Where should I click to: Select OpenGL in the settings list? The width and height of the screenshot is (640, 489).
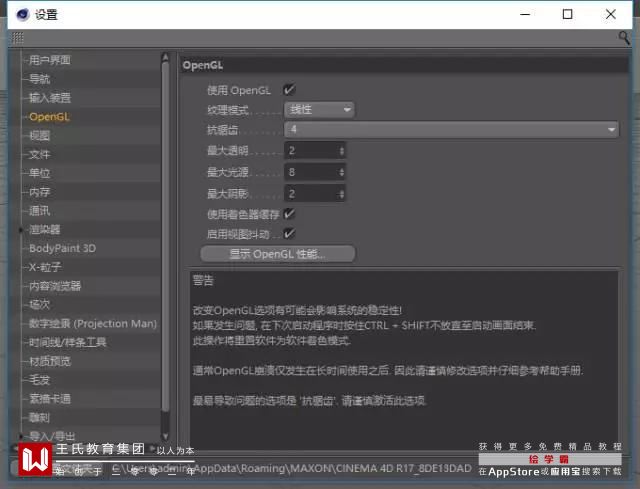coord(49,117)
